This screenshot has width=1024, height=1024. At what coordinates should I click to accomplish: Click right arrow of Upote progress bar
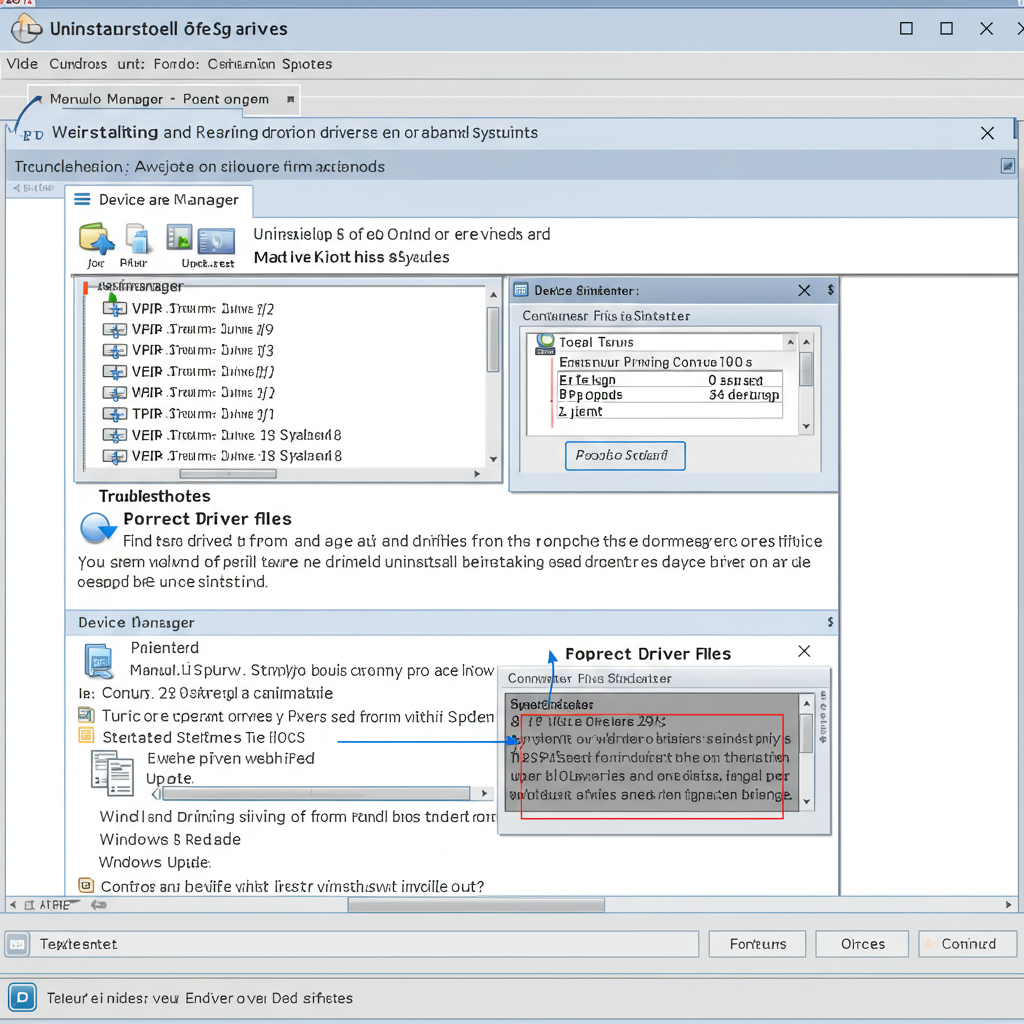[484, 793]
